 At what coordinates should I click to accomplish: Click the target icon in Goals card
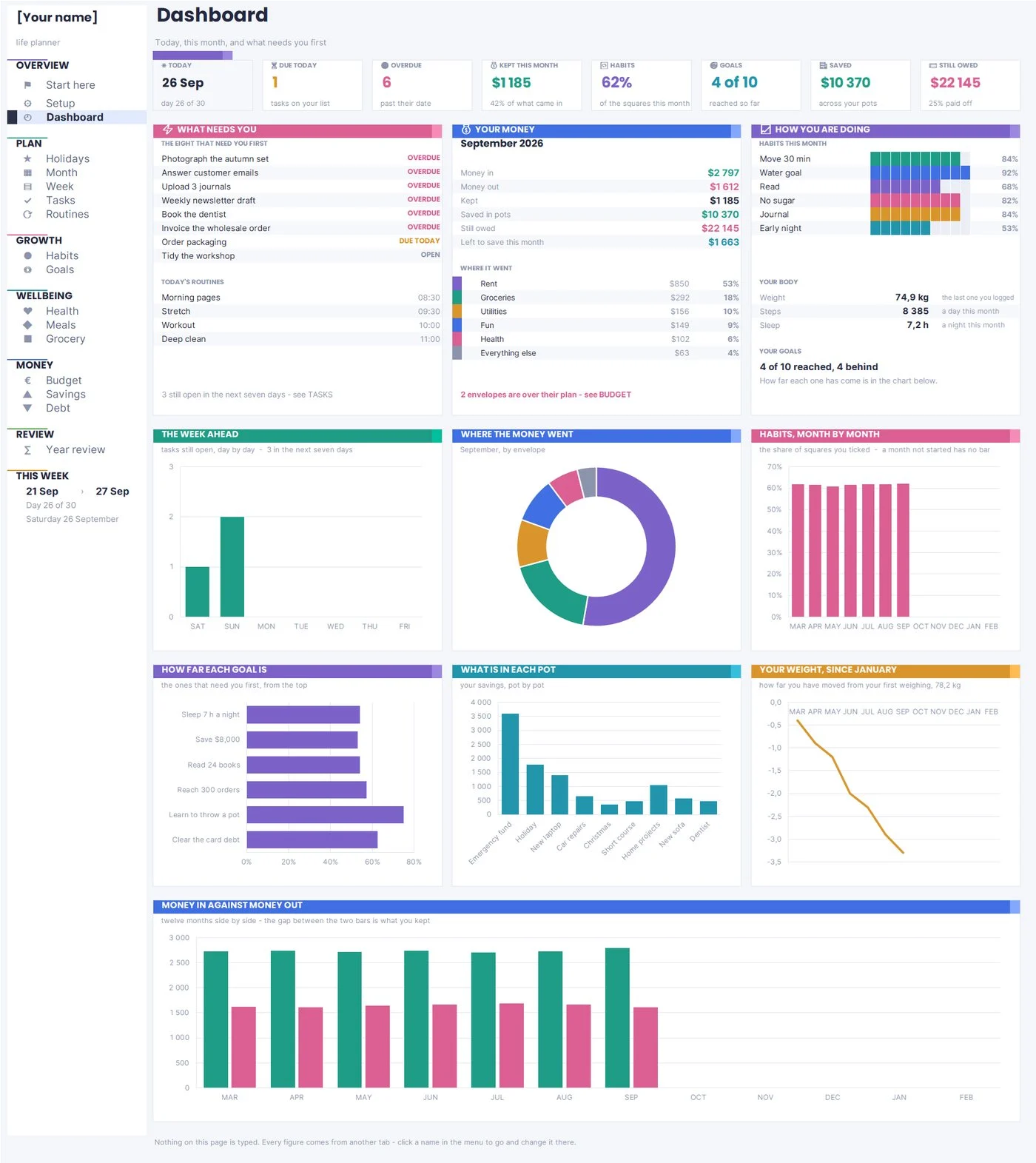coord(713,65)
